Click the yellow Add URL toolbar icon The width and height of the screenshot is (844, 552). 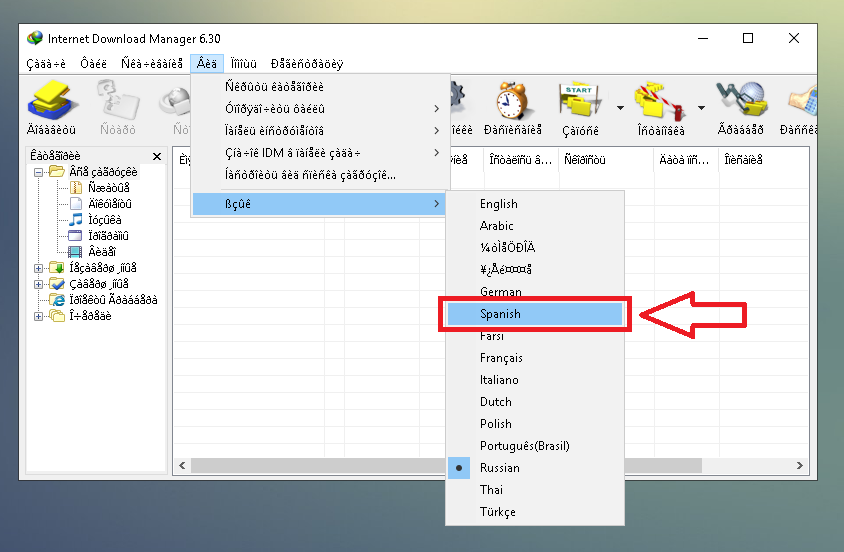pos(52,102)
